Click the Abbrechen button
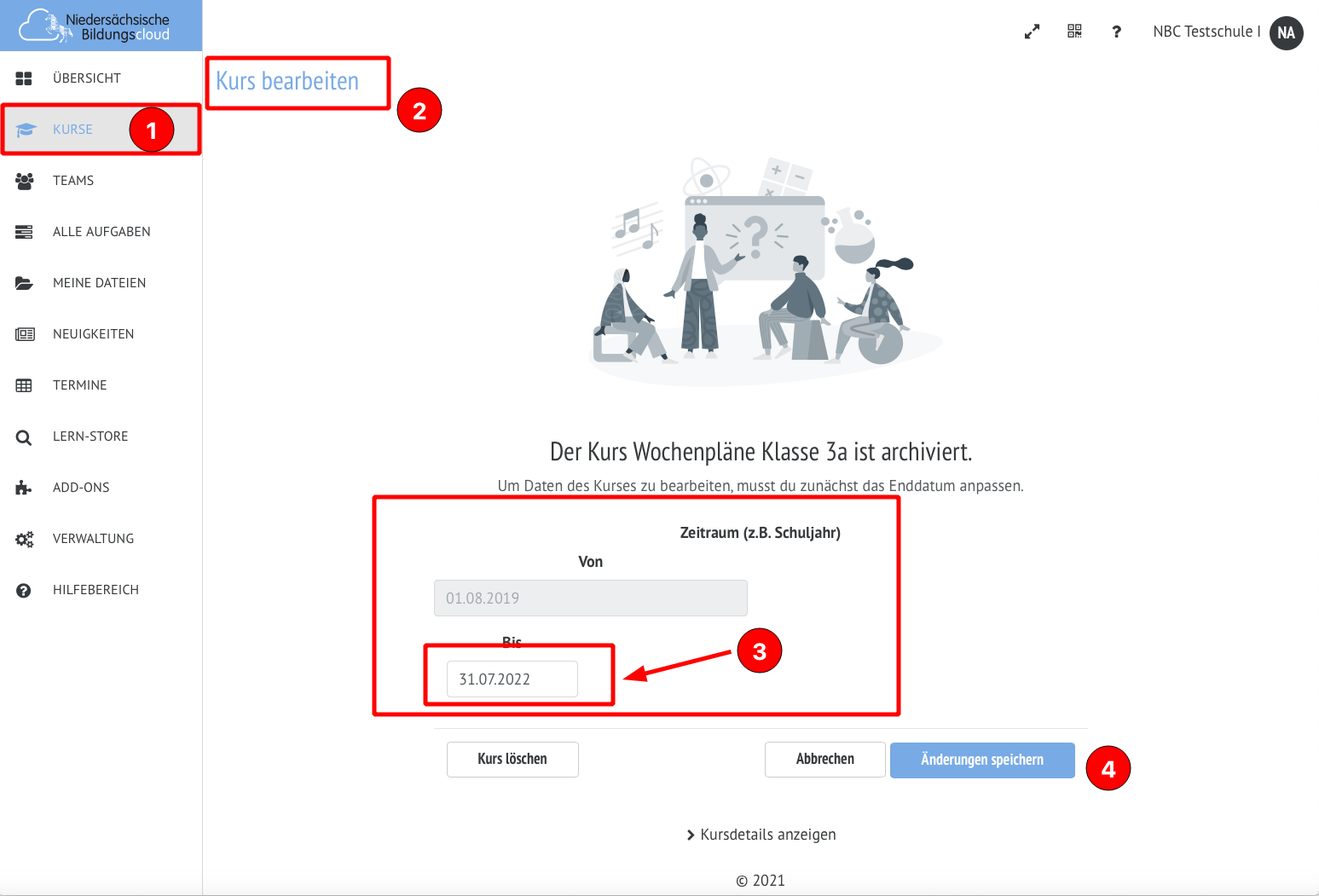 tap(824, 759)
